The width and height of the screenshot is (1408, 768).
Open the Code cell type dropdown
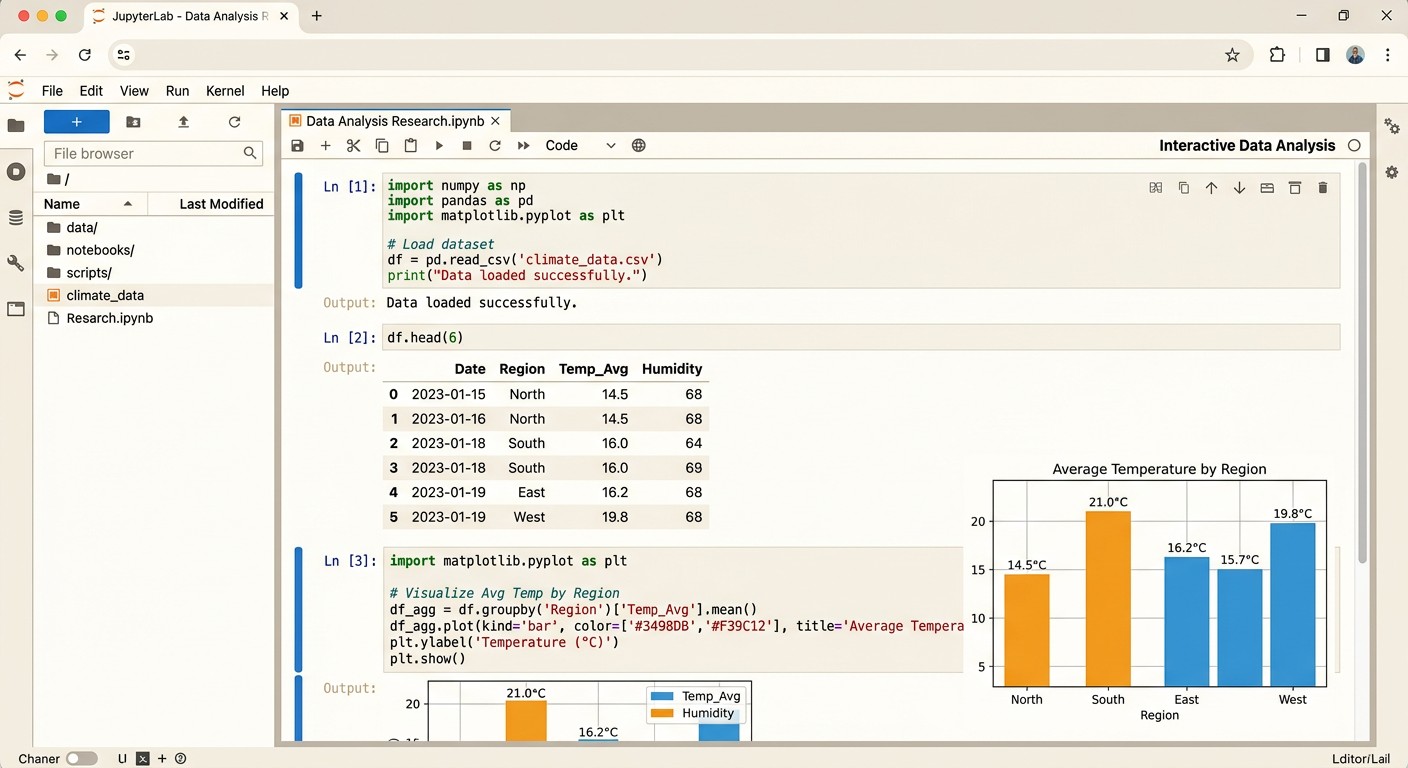580,146
